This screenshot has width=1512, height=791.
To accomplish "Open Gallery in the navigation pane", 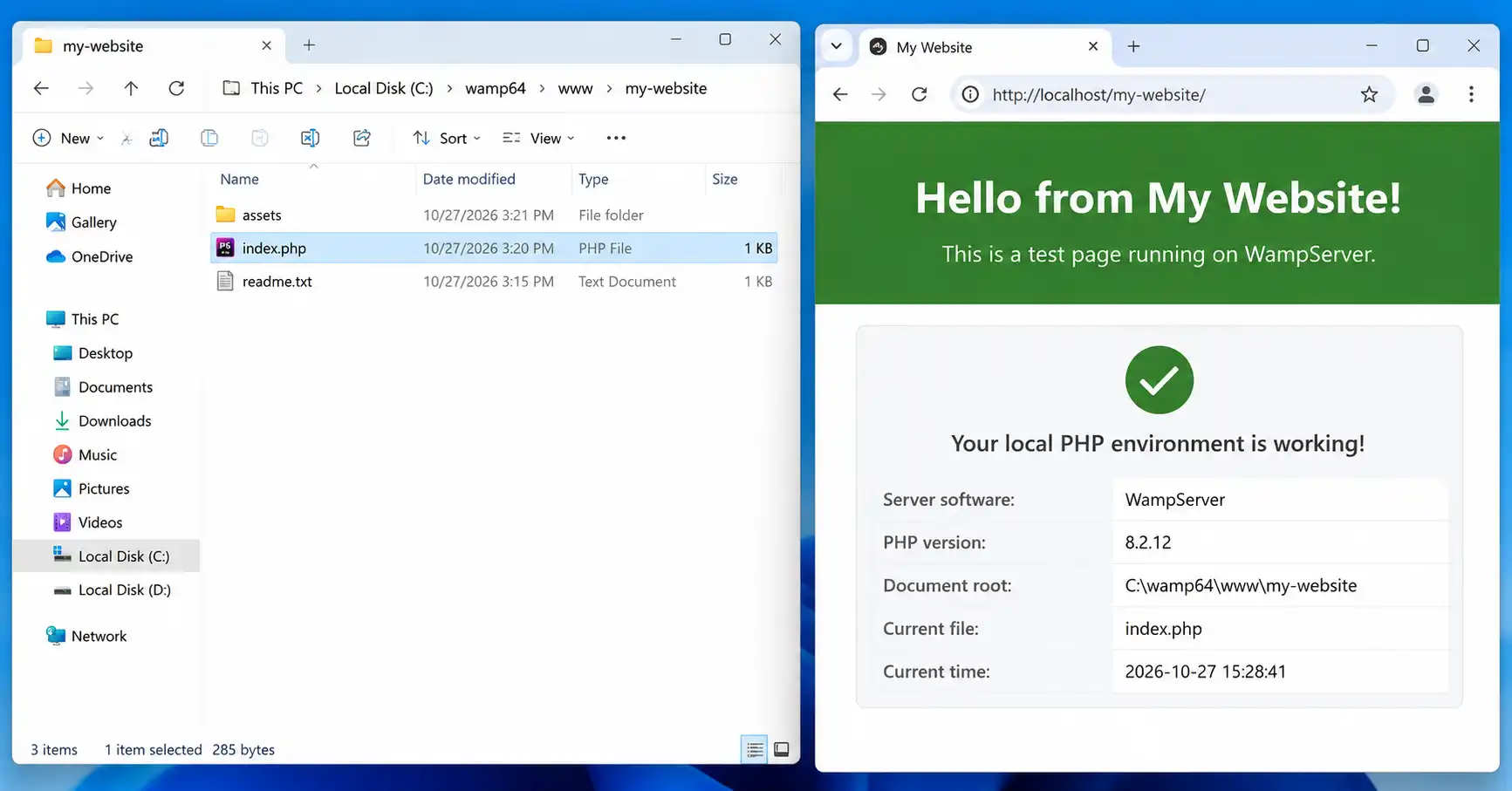I will pos(81,222).
